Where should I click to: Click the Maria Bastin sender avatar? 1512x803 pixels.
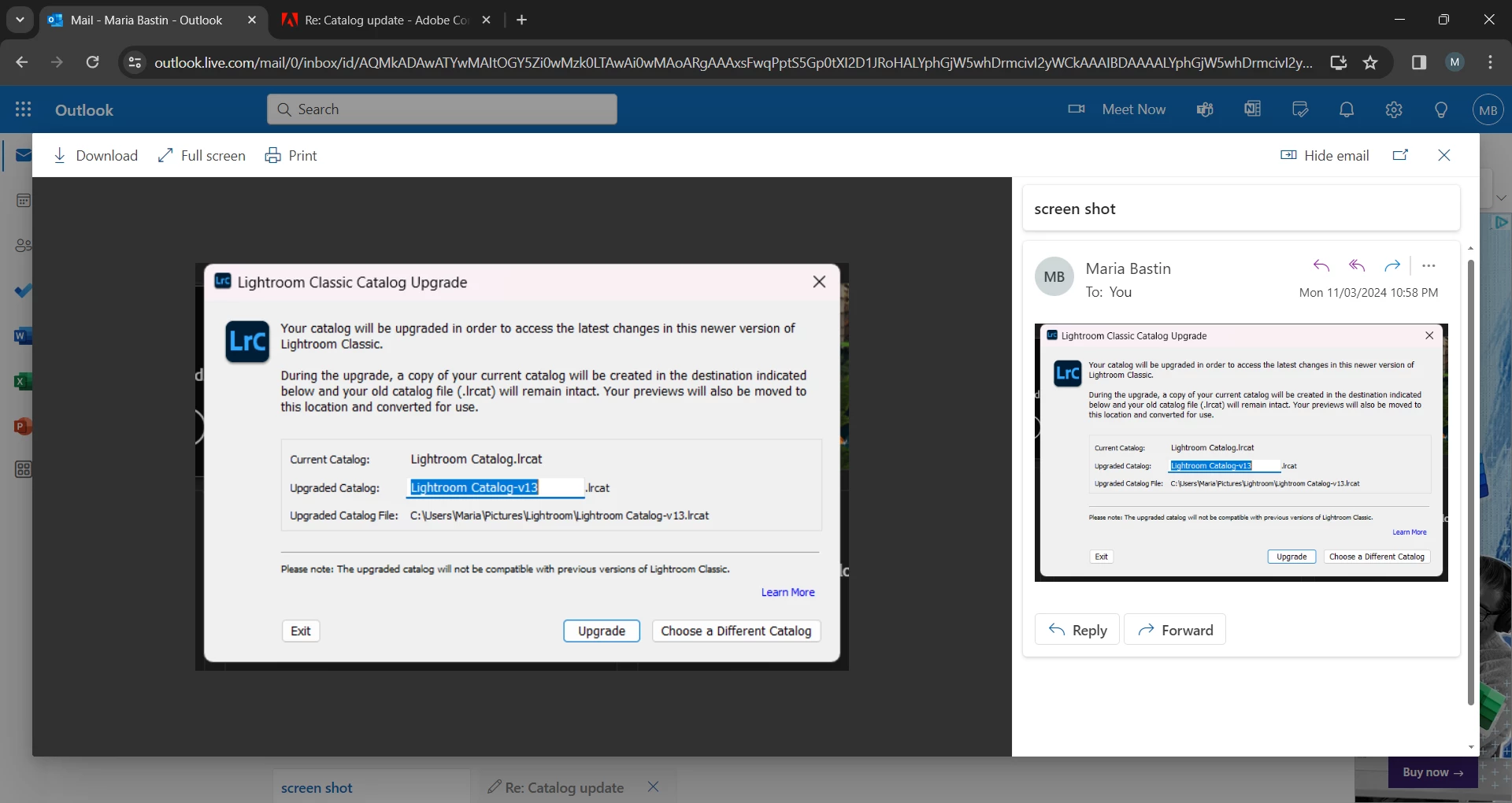(1054, 277)
